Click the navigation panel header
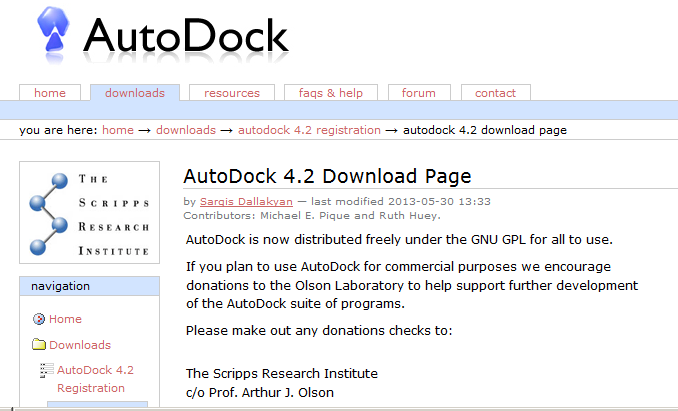 tap(90, 286)
